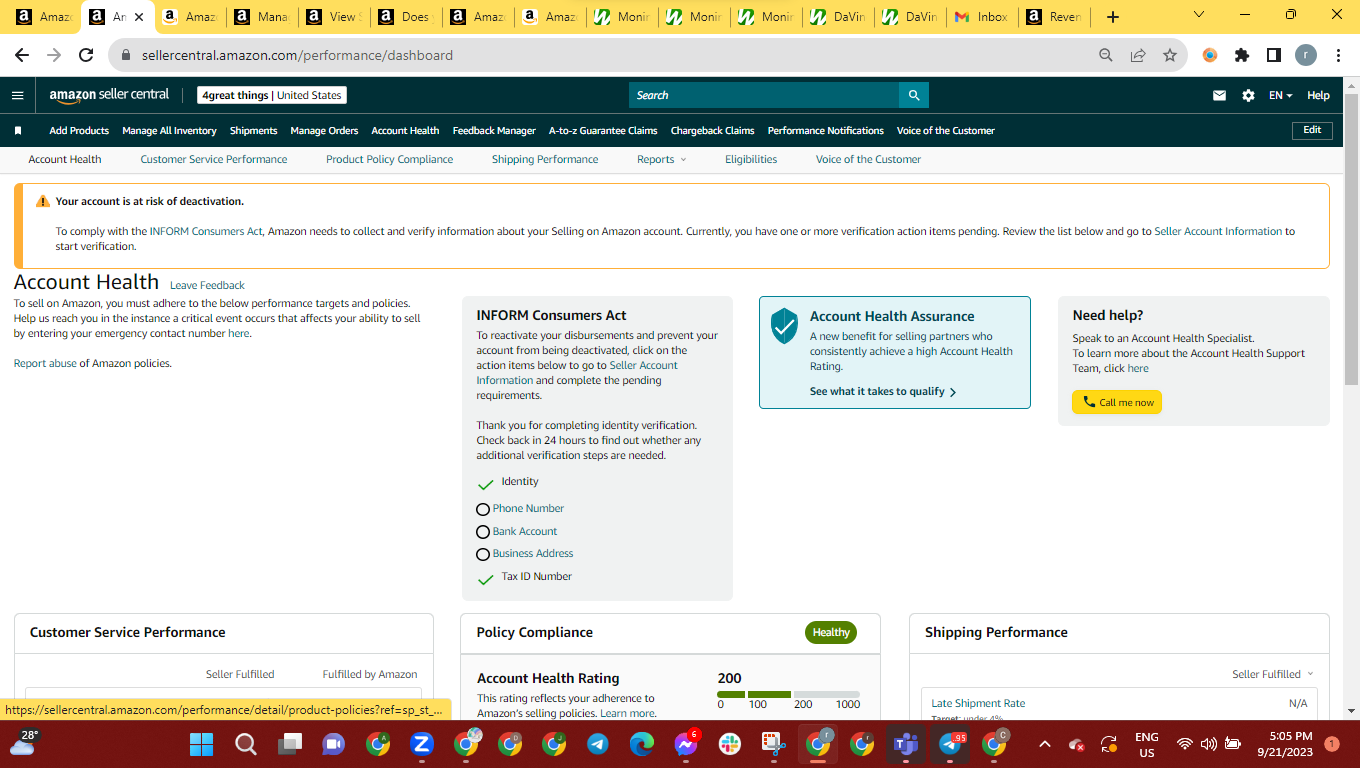Expand the Reports dropdown
Image resolution: width=1360 pixels, height=768 pixels.
pos(662,160)
